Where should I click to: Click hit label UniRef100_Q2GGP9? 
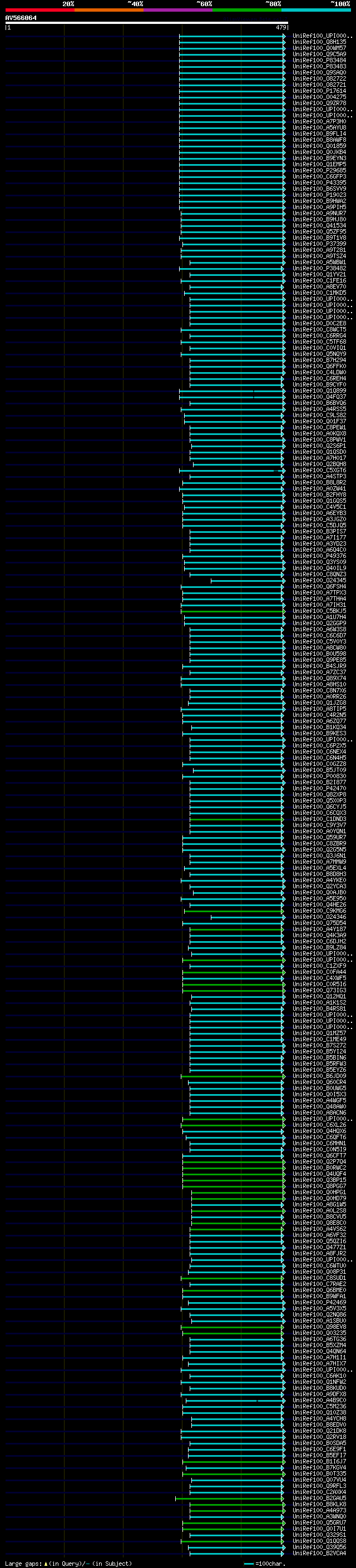pyautogui.click(x=319, y=624)
